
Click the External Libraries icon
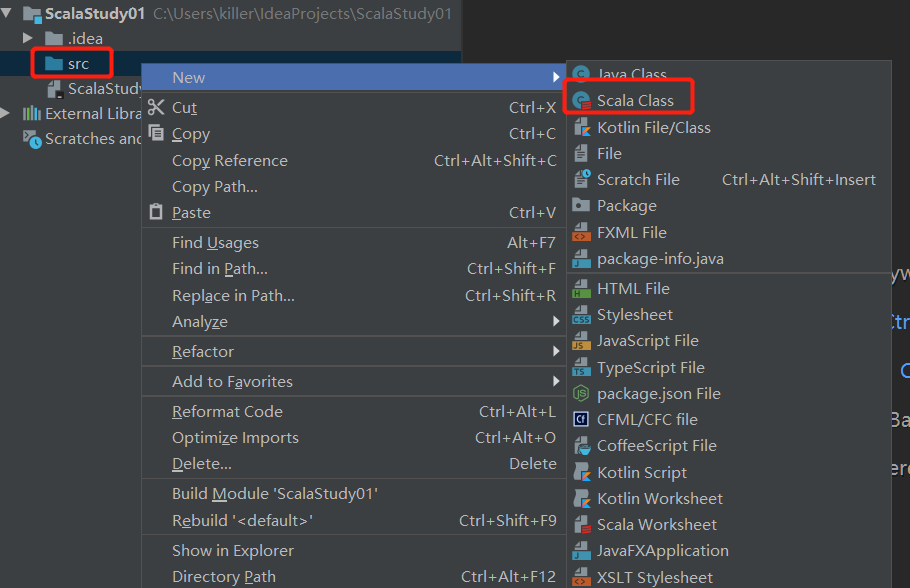(31, 113)
